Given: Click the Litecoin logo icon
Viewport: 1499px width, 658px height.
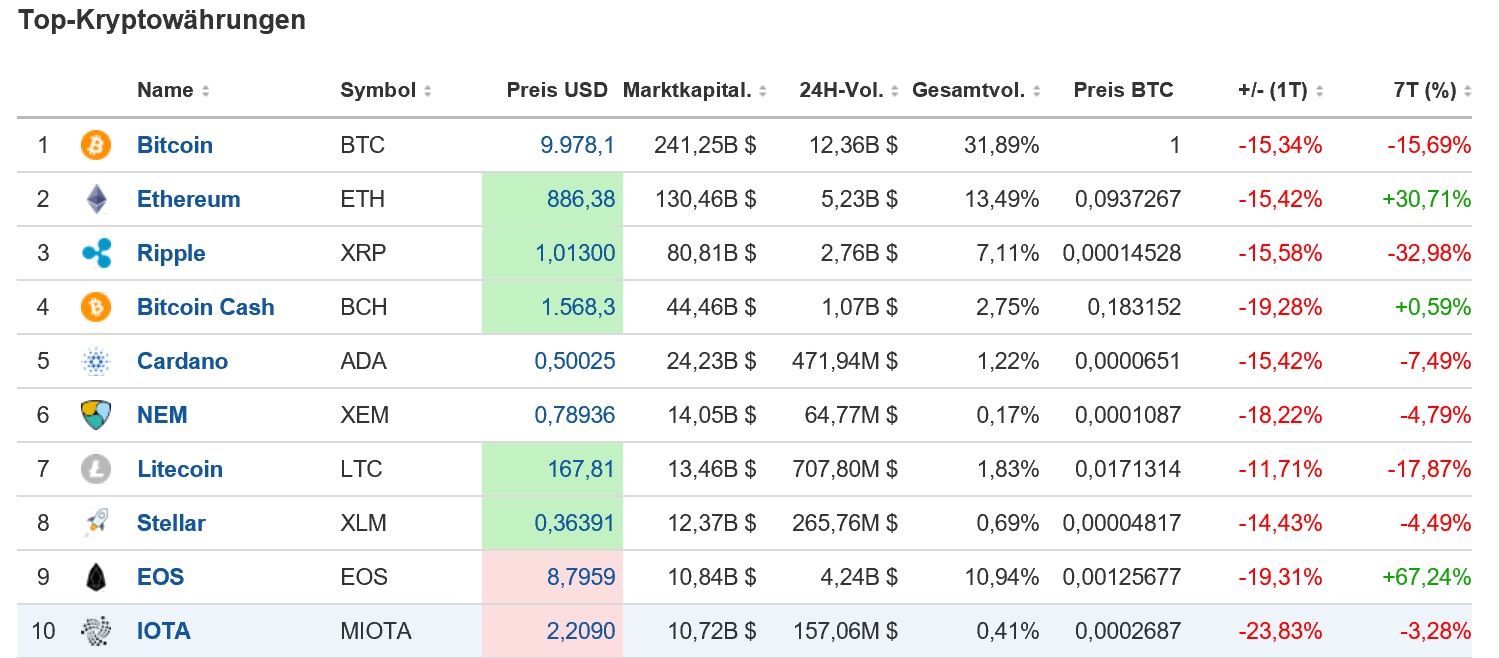Looking at the screenshot, I should pos(97,469).
